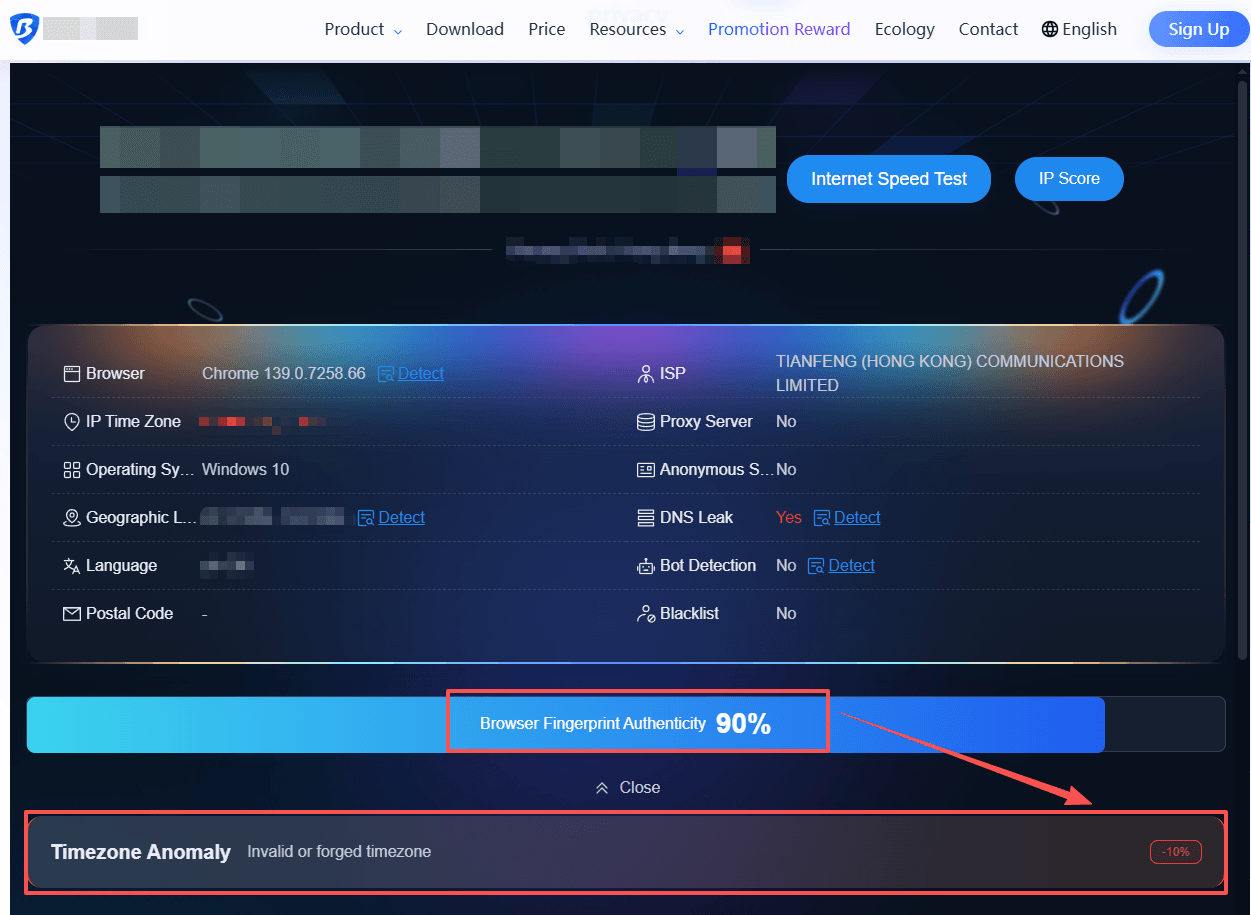Click the Geographic Location pin icon
Viewport: 1251px width, 915px height.
(71, 518)
